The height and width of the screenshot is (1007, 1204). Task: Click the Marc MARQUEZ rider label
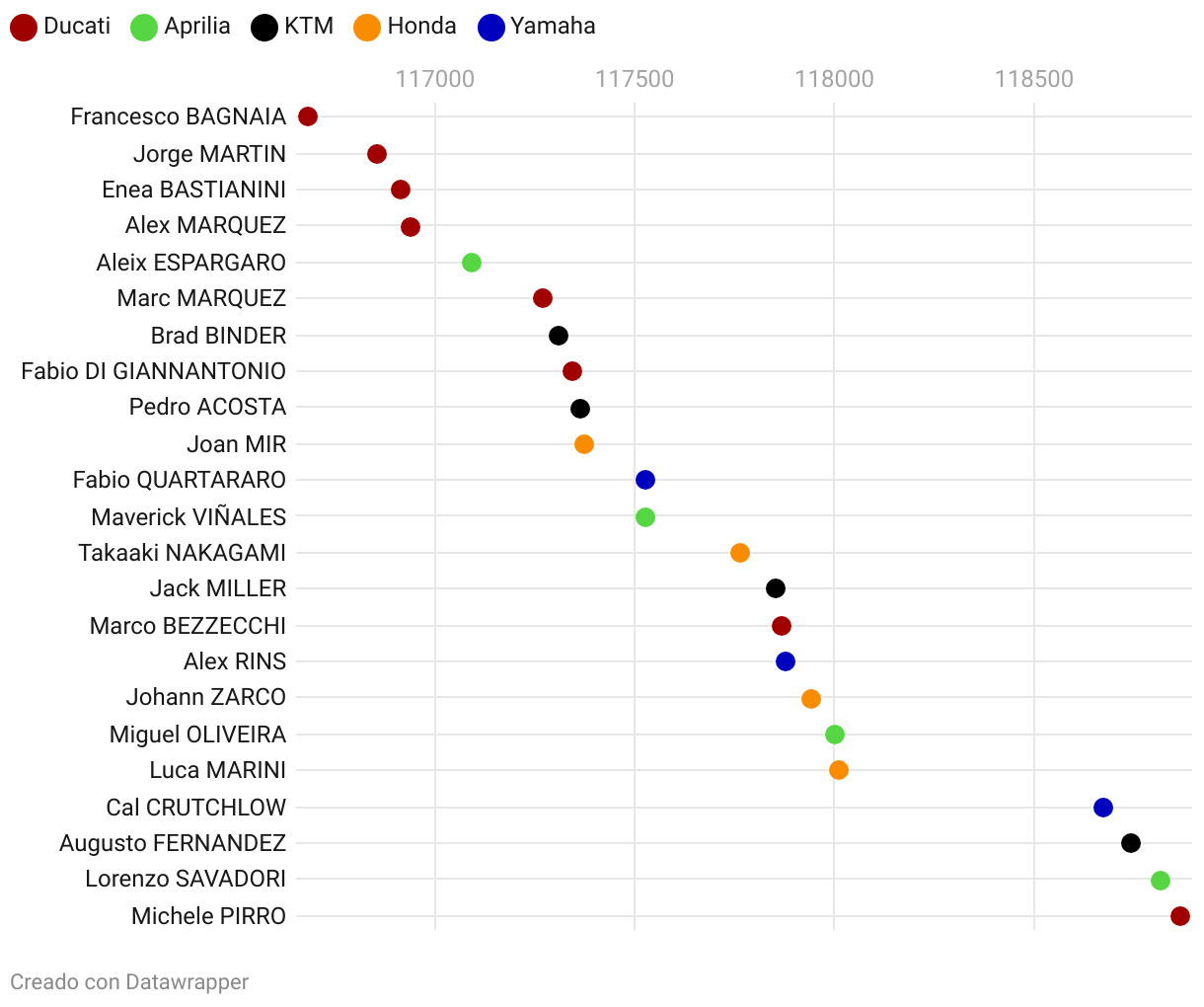click(201, 298)
